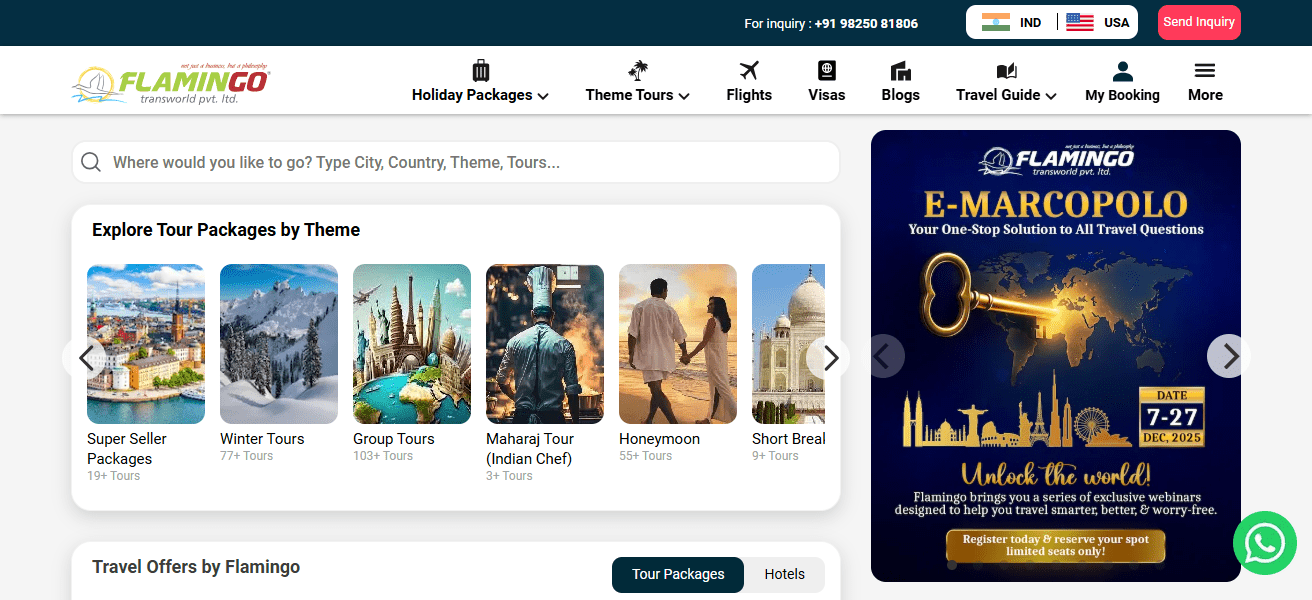
Task: Show next theme tour cards
Action: (828, 356)
